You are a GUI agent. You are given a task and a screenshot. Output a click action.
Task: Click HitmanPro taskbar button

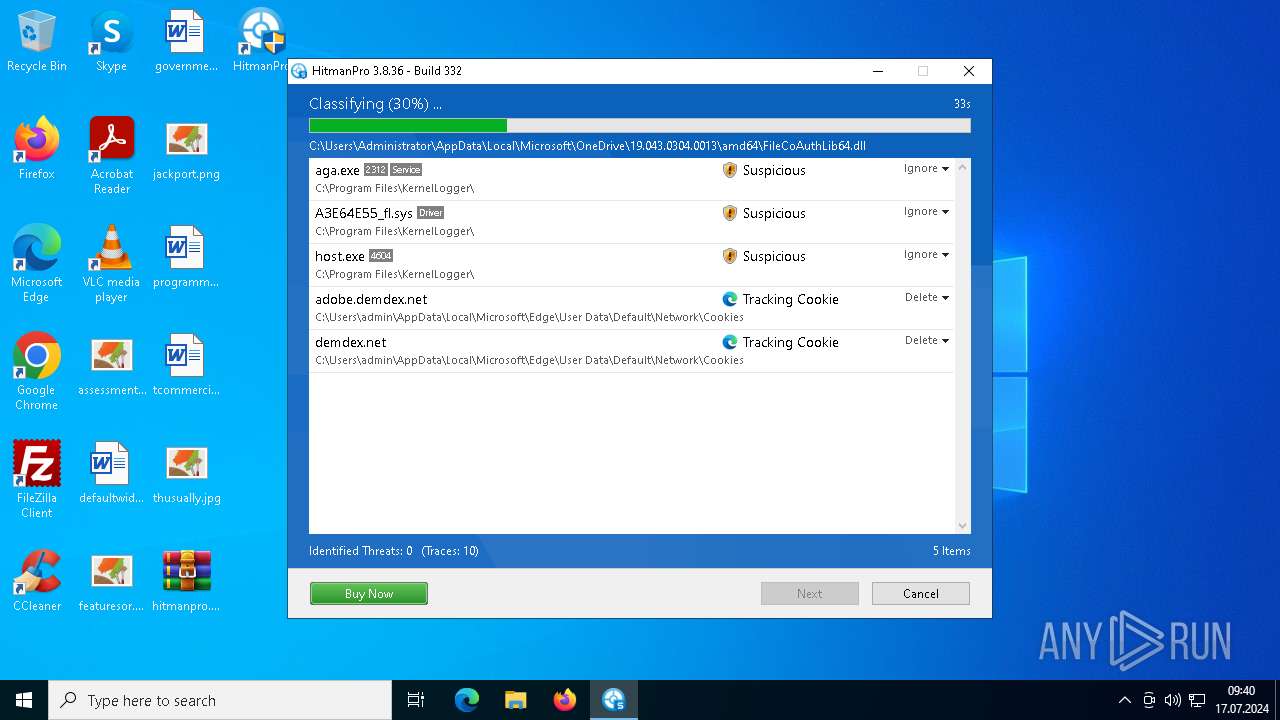pos(614,700)
